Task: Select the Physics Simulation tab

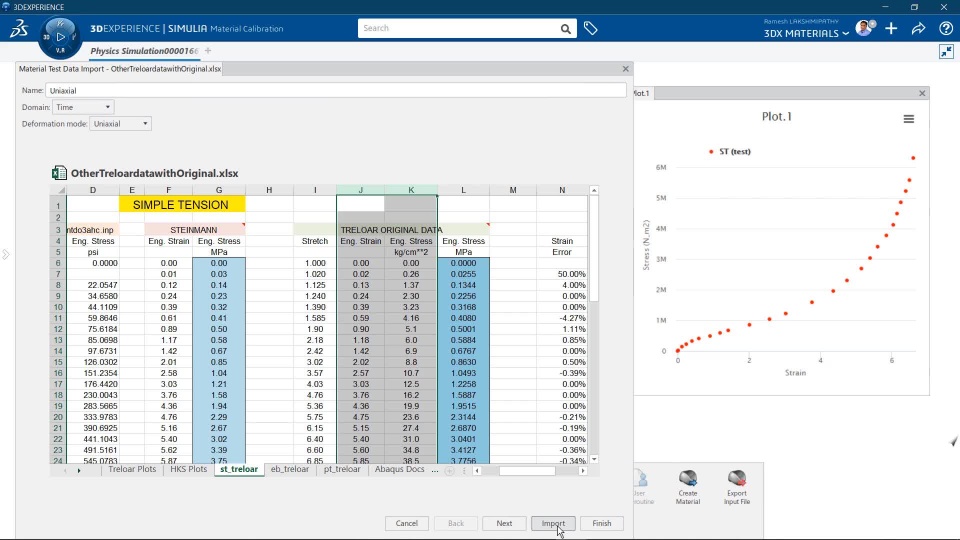Action: pyautogui.click(x=144, y=51)
